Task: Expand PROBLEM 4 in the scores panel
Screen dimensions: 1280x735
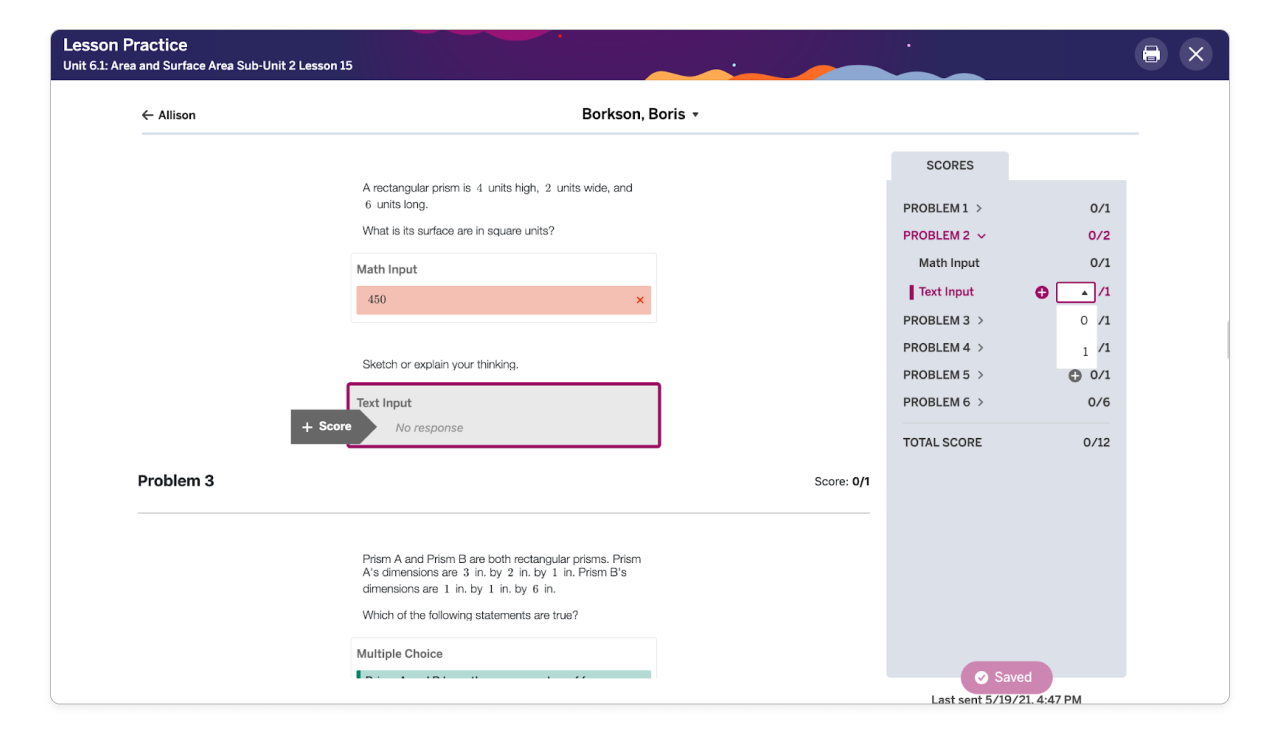Action: (x=944, y=347)
